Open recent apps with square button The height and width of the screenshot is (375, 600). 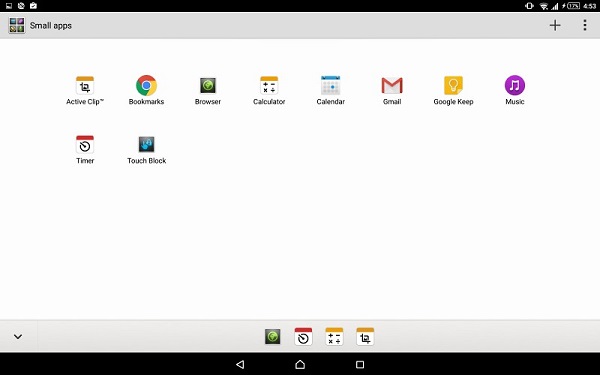coord(360,364)
